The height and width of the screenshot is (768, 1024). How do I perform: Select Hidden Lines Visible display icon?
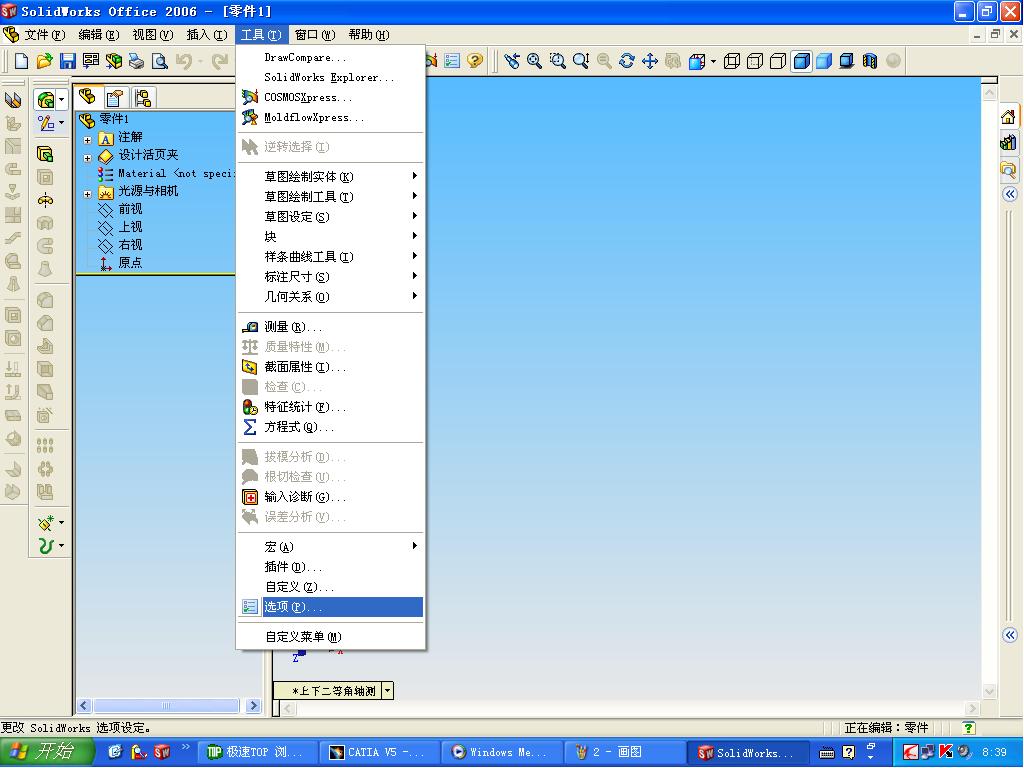pyautogui.click(x=755, y=61)
